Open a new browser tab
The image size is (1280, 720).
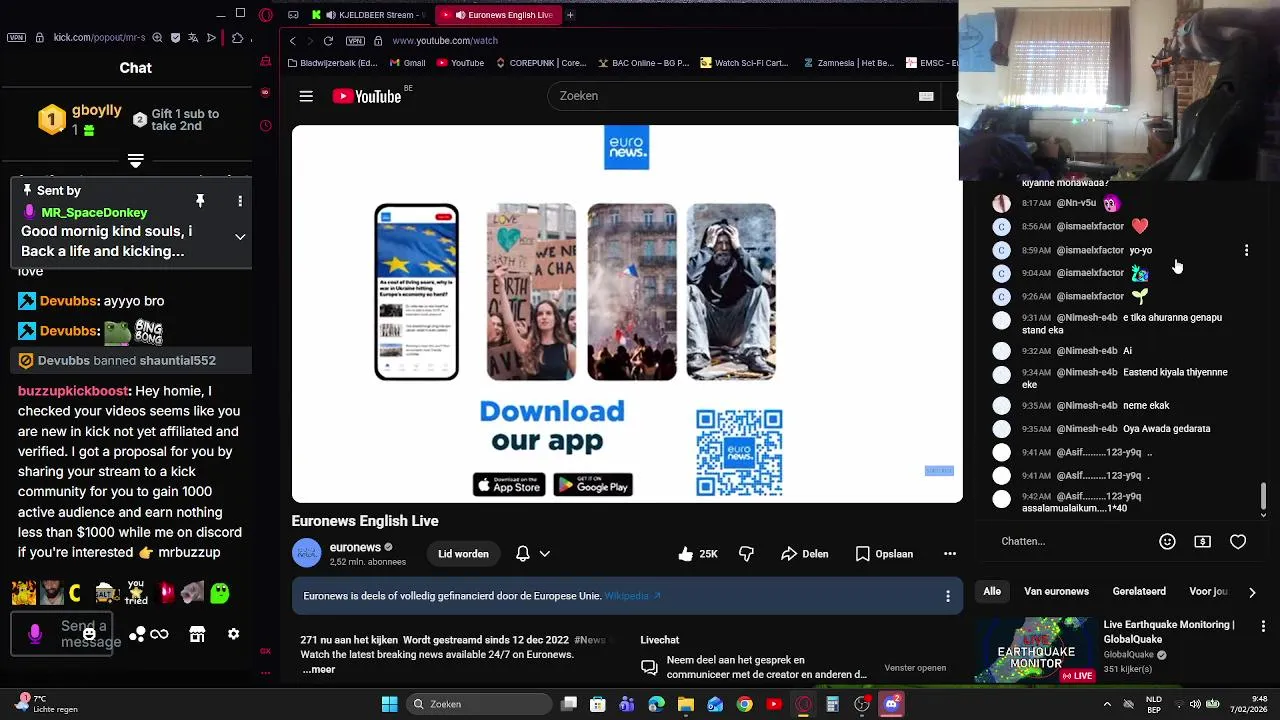tap(570, 15)
